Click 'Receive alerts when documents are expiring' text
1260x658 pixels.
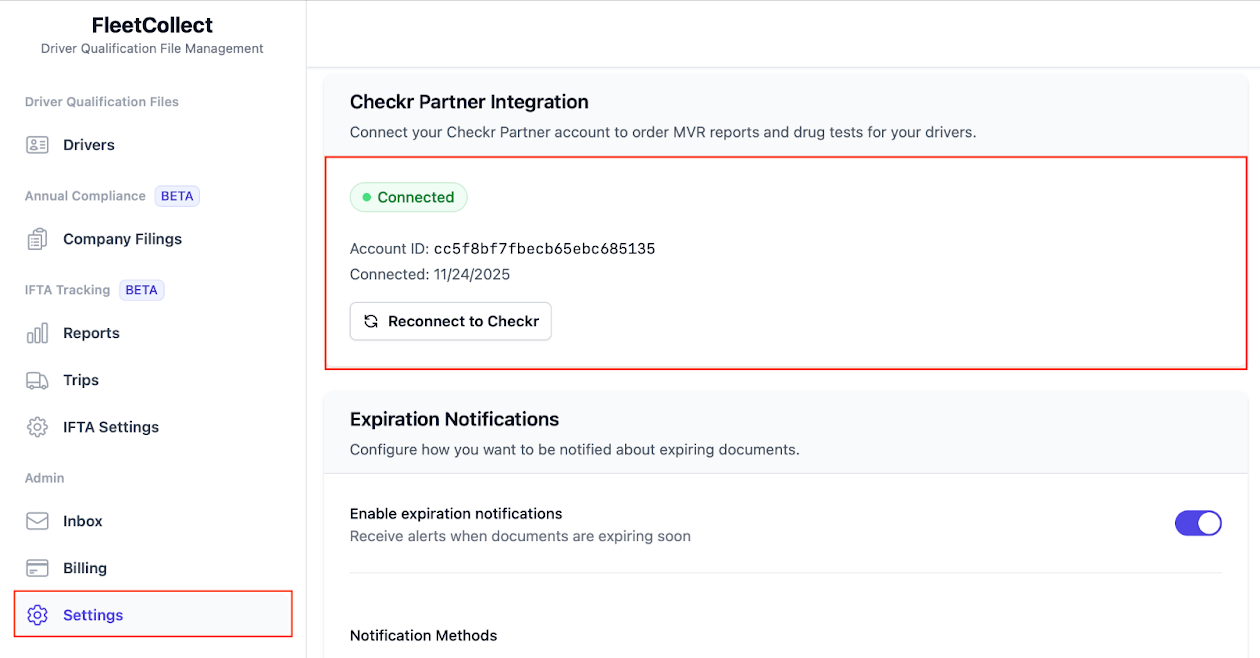pos(520,536)
